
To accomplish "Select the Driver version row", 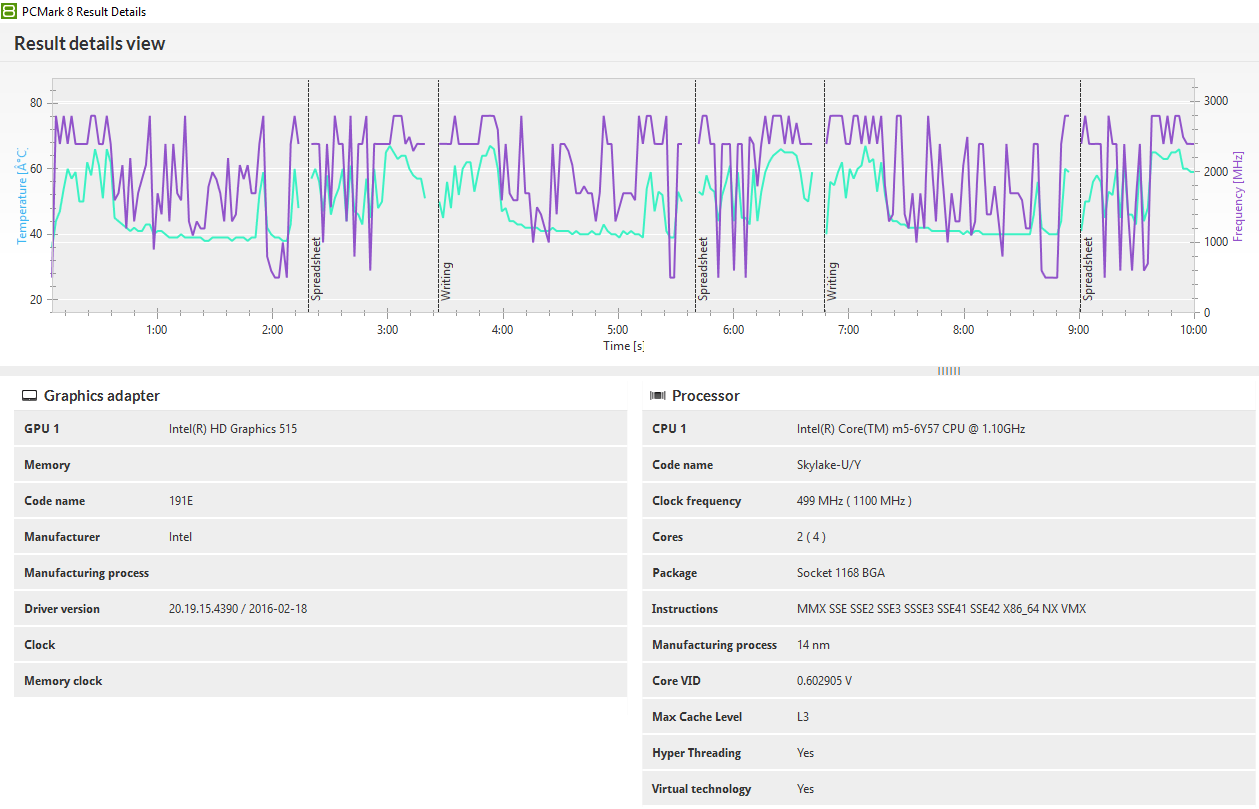I will [x=320, y=609].
